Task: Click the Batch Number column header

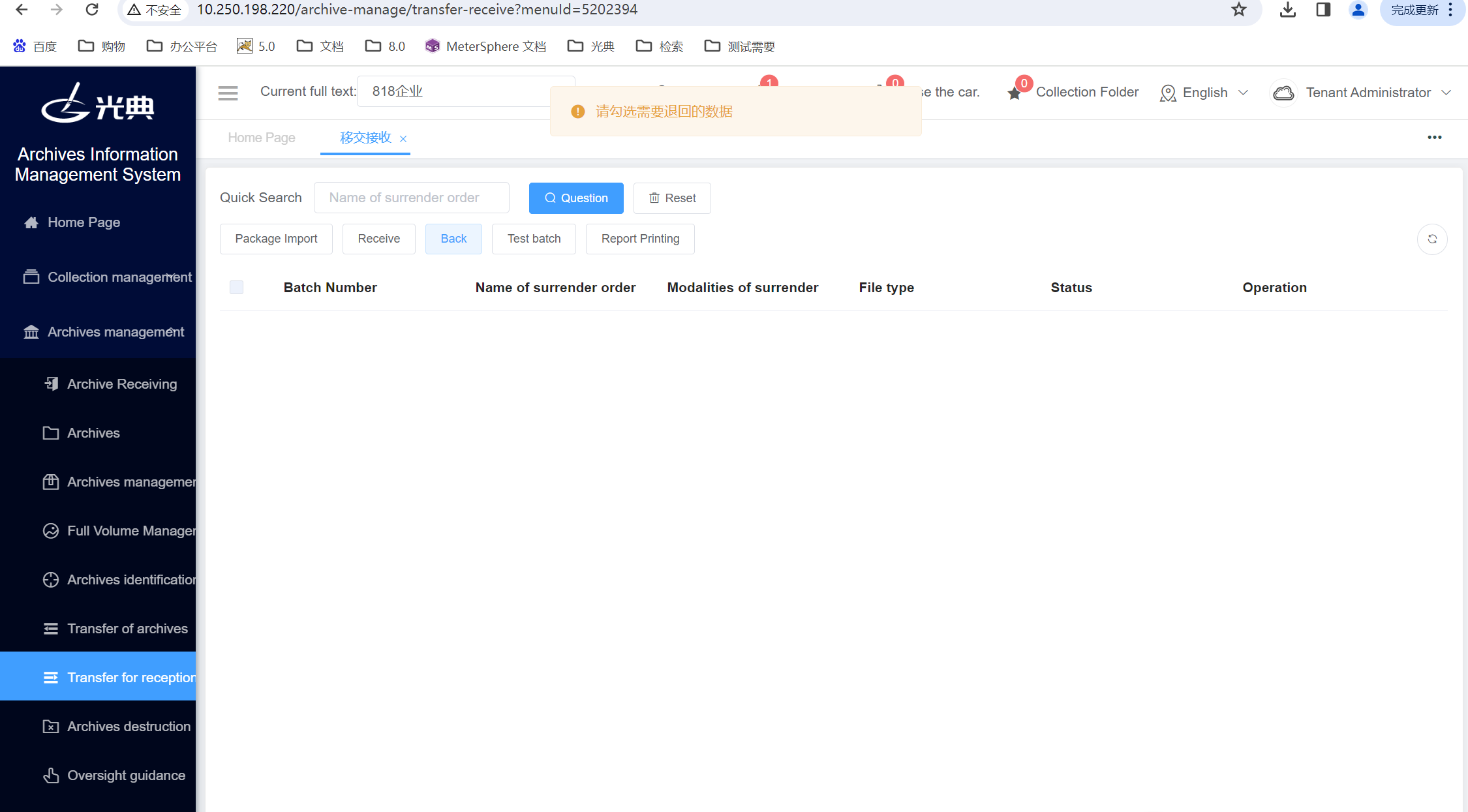Action: (x=330, y=288)
